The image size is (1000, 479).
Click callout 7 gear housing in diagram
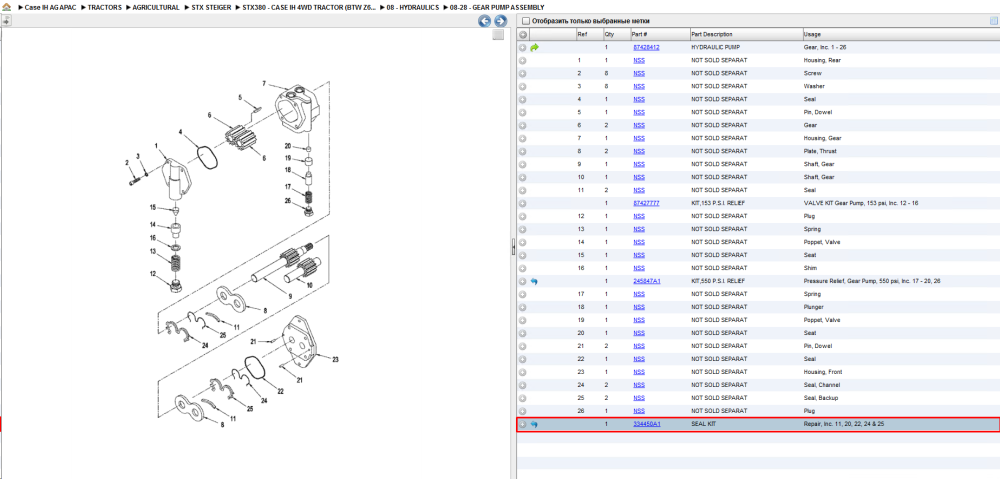tap(263, 84)
